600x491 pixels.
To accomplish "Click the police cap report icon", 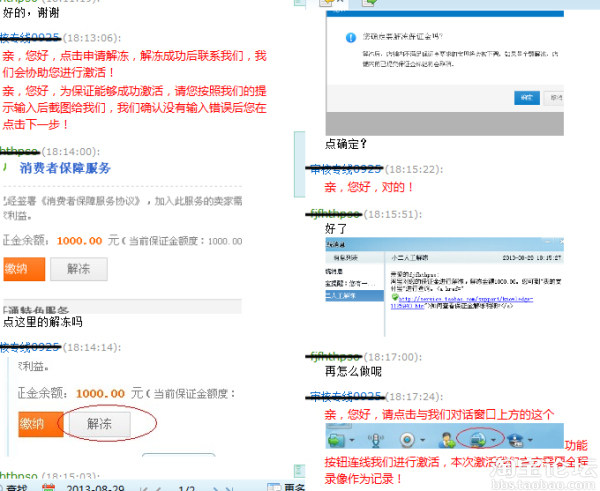I will (x=515, y=440).
